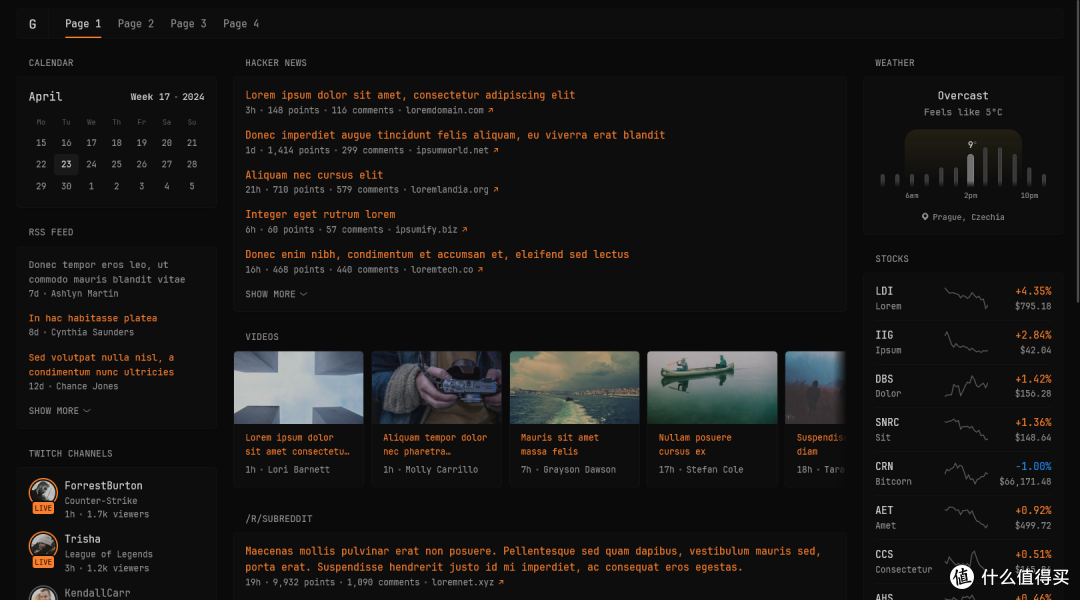Open 'Aliquam nec cursus elit' headline
This screenshot has height=600, width=1080.
click(x=314, y=175)
